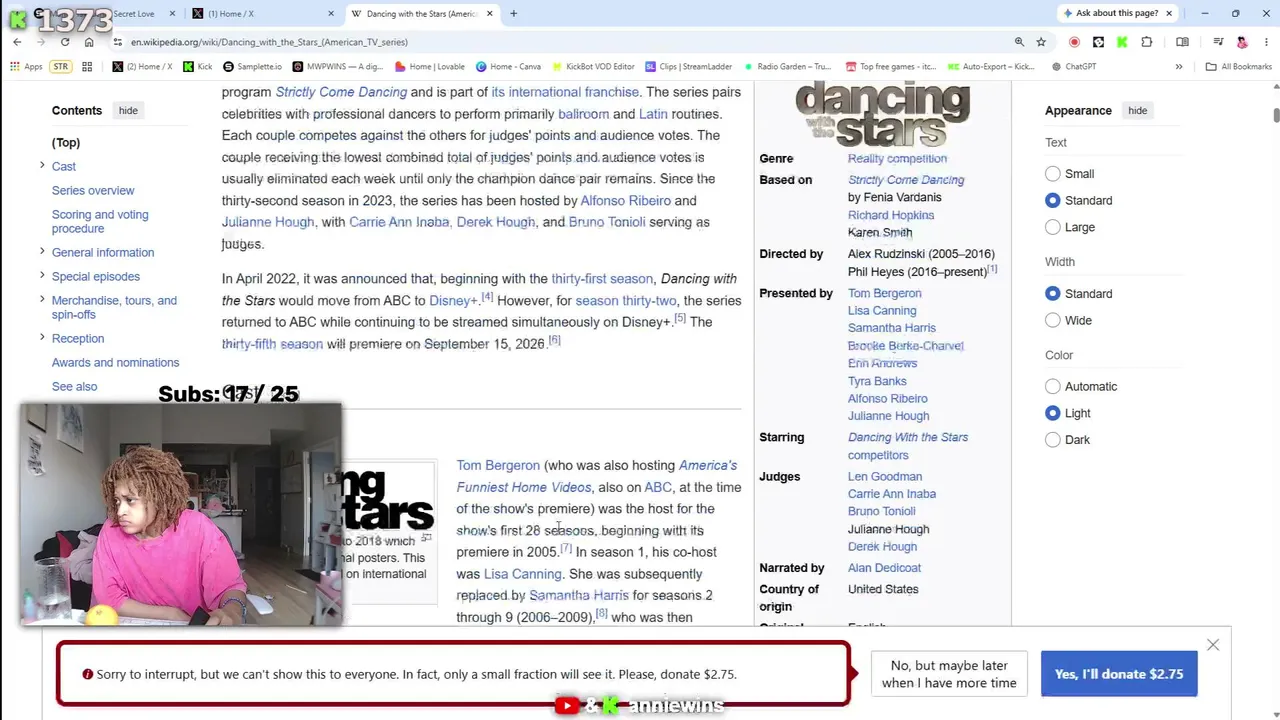1280x720 pixels.
Task: Open the Home | Lovable bookmark
Action: (430, 67)
